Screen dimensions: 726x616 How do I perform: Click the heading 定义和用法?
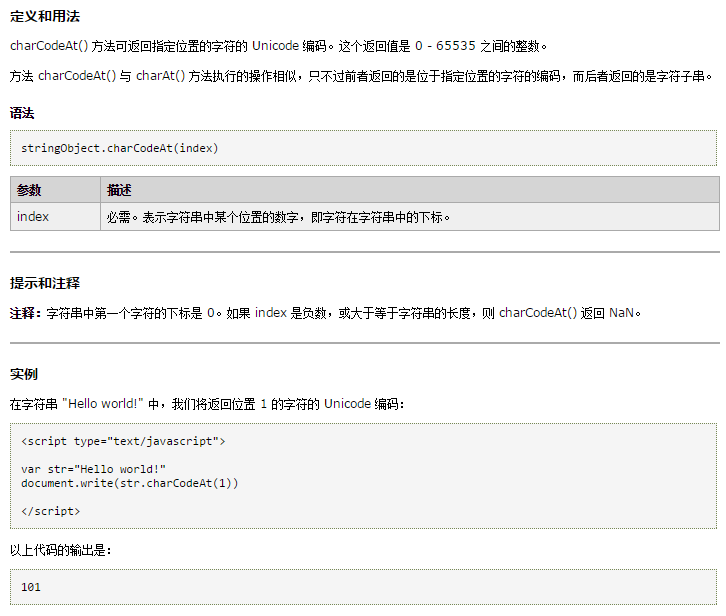click(45, 17)
